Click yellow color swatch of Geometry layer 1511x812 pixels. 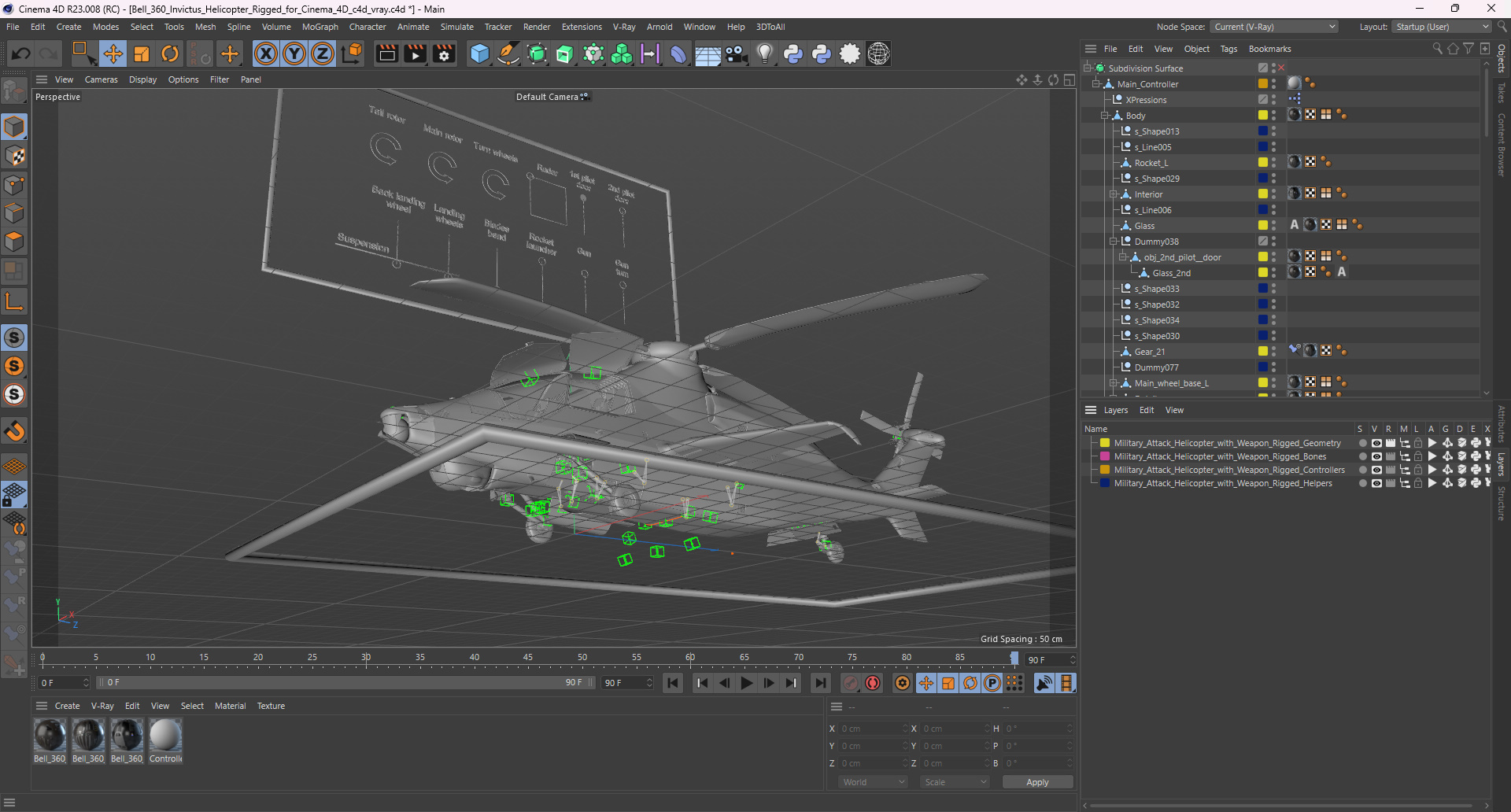(1105, 443)
